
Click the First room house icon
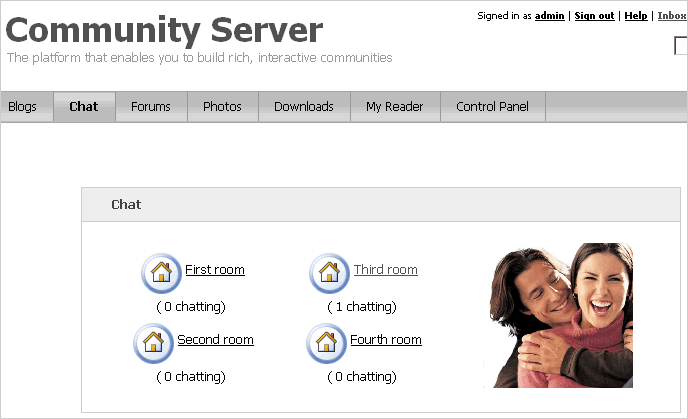pyautogui.click(x=161, y=272)
